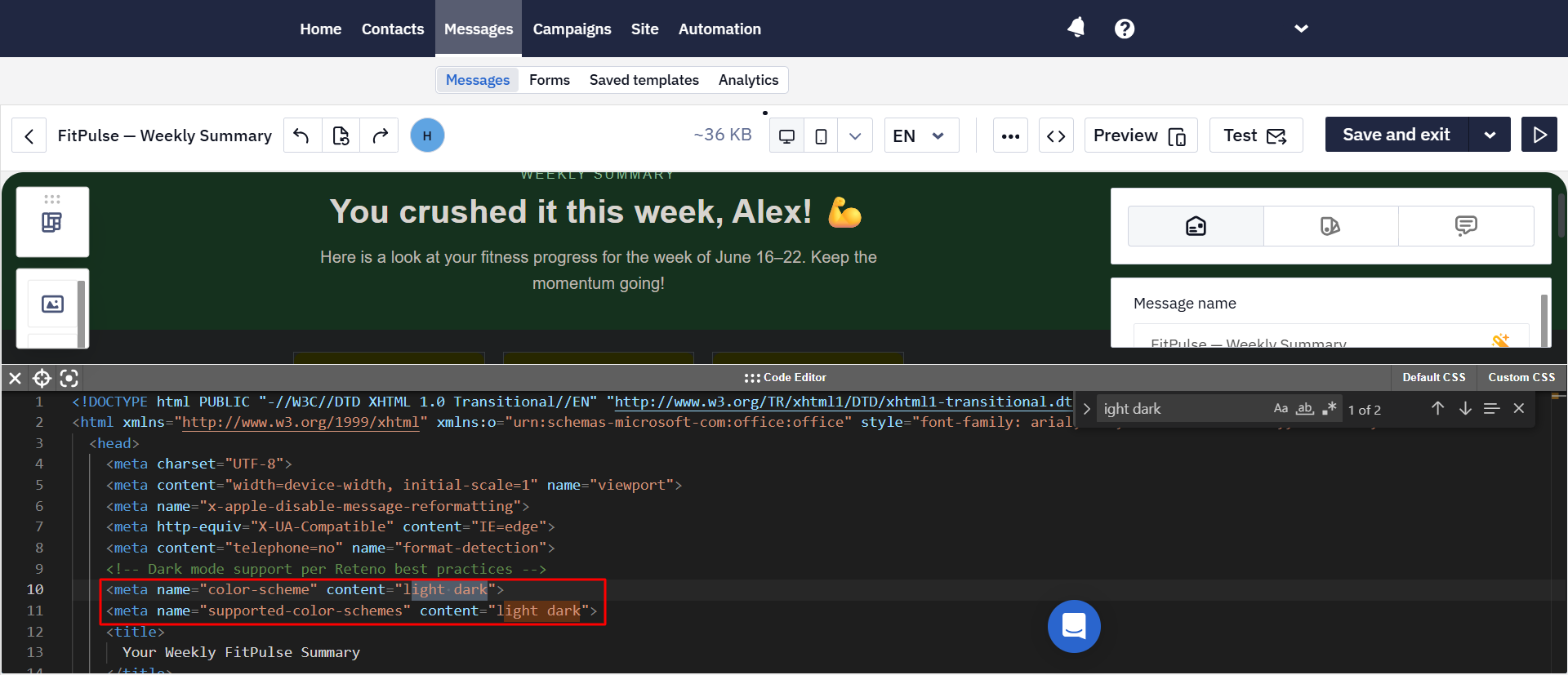Viewport: 1568px width, 675px height.
Task: Click the '1 of 2' match count
Action: coord(1365,410)
